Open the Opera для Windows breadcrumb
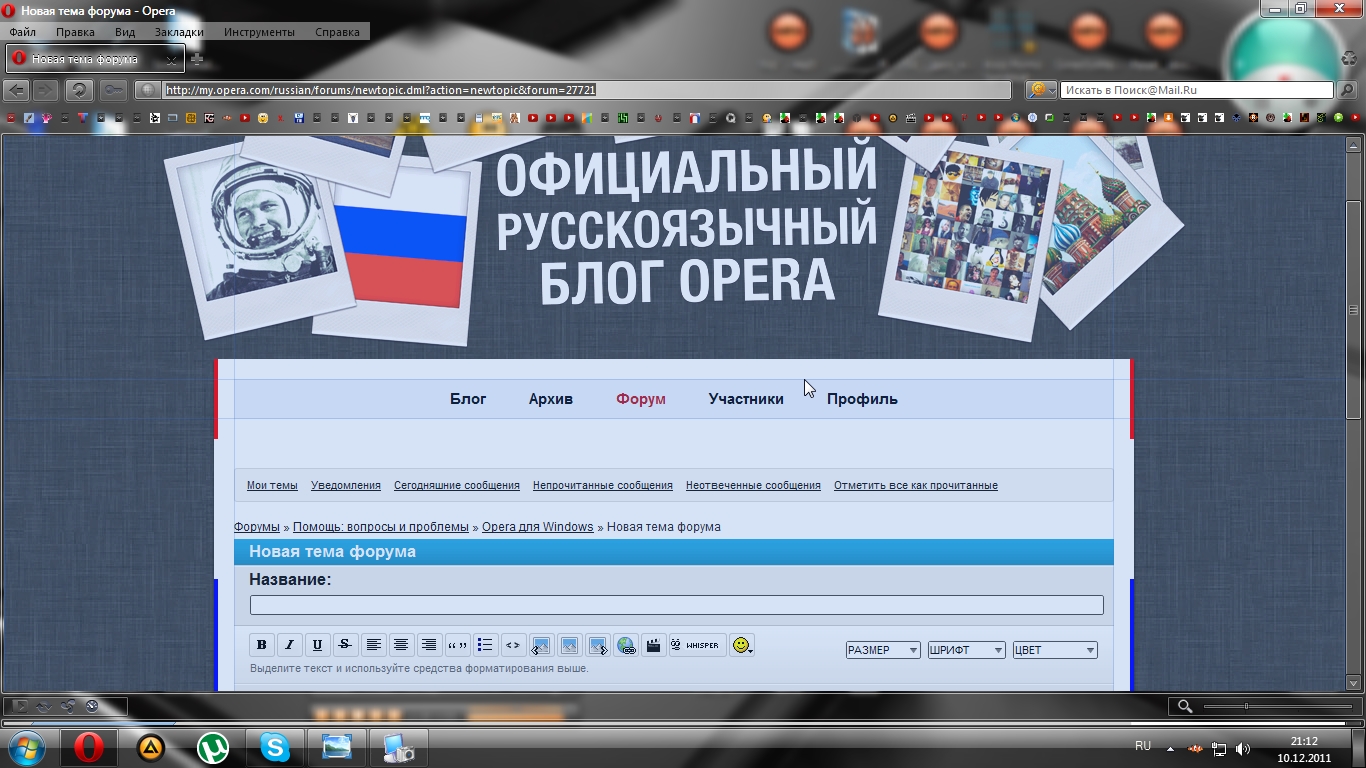 click(538, 527)
